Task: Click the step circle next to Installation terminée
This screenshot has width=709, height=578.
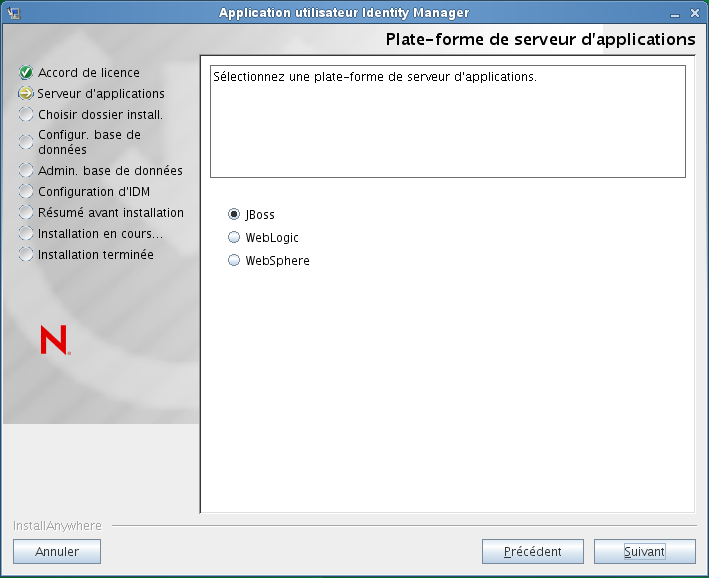Action: point(26,254)
